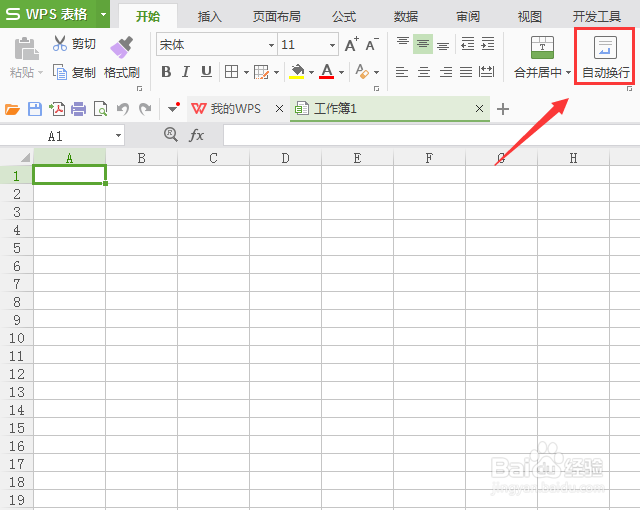Expand the font size 11 dropdown

tap(333, 45)
